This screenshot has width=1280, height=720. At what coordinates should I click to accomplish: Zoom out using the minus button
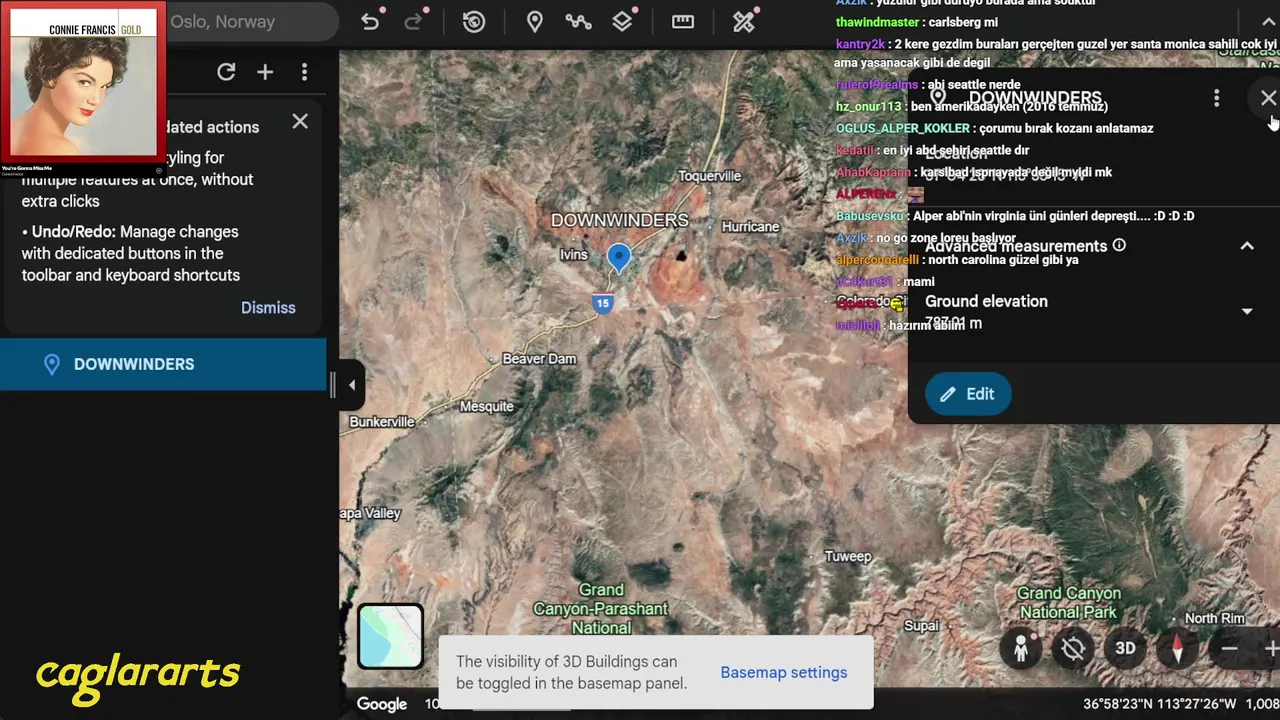pos(1229,649)
